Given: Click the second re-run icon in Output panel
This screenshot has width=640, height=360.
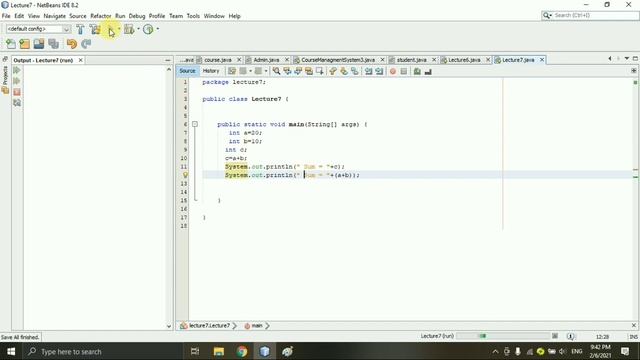Looking at the screenshot, I should coord(17,81).
